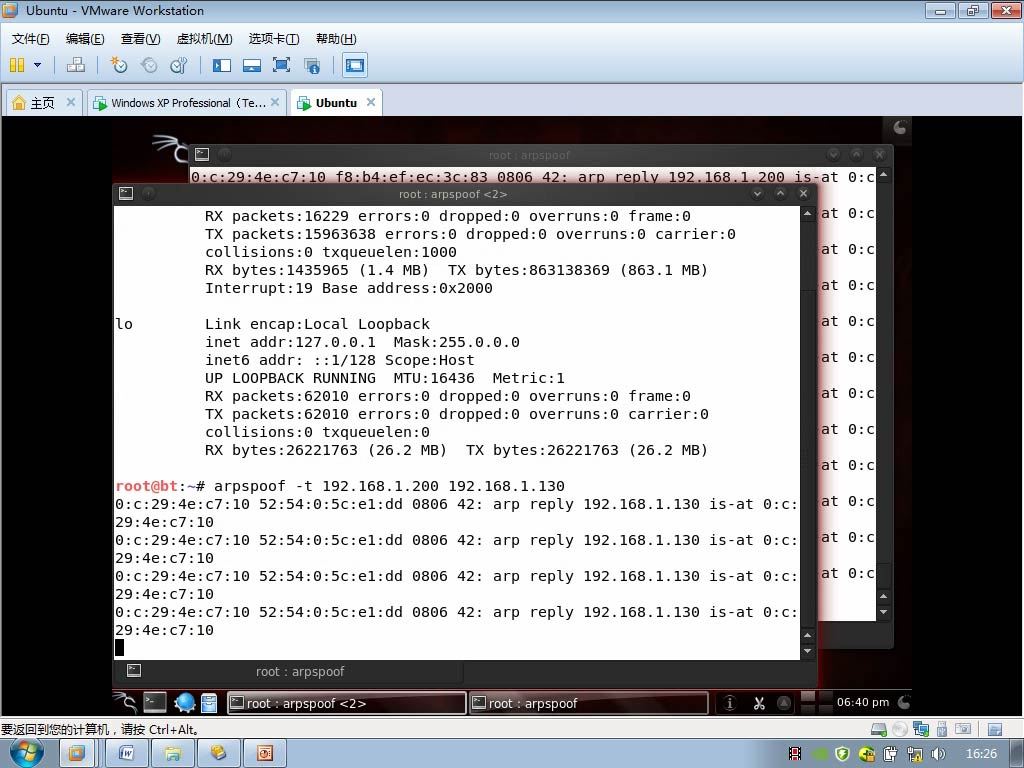Click the Interrupt:19 Base address:0x2000 line
1024x768 pixels.
click(349, 288)
